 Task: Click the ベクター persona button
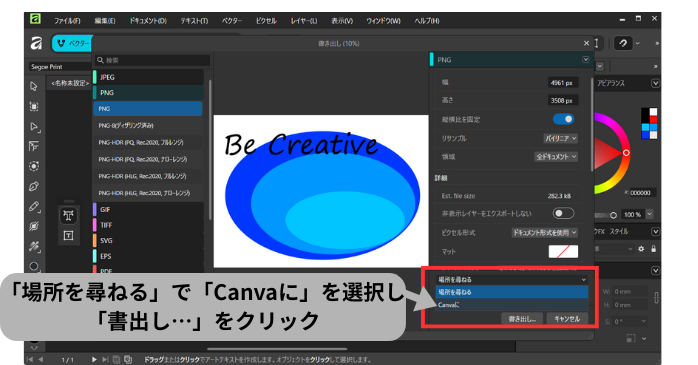click(x=73, y=43)
